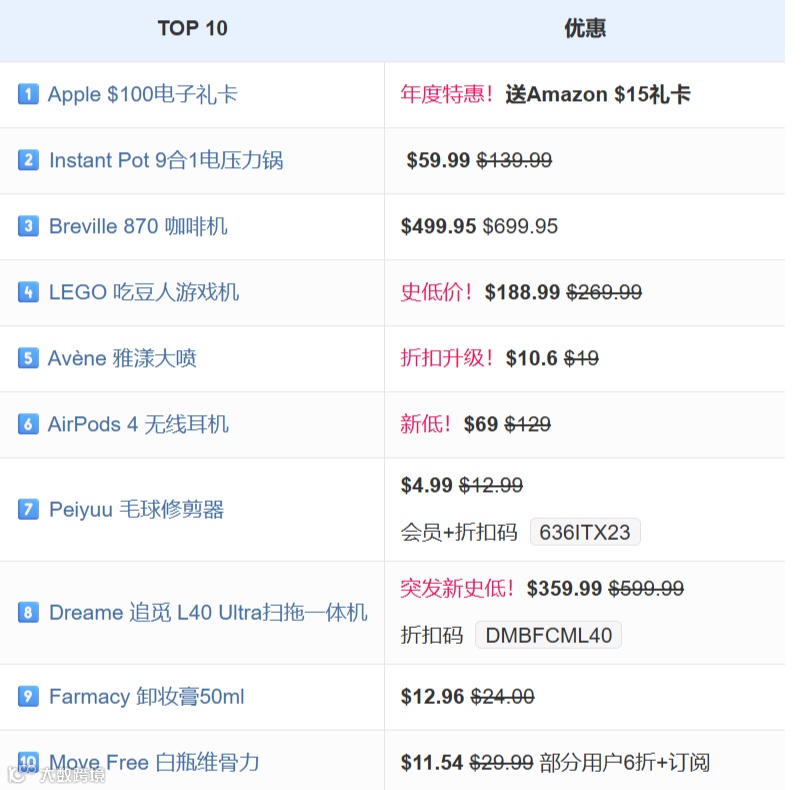Click the struck-through $29.99 price

pos(501,762)
